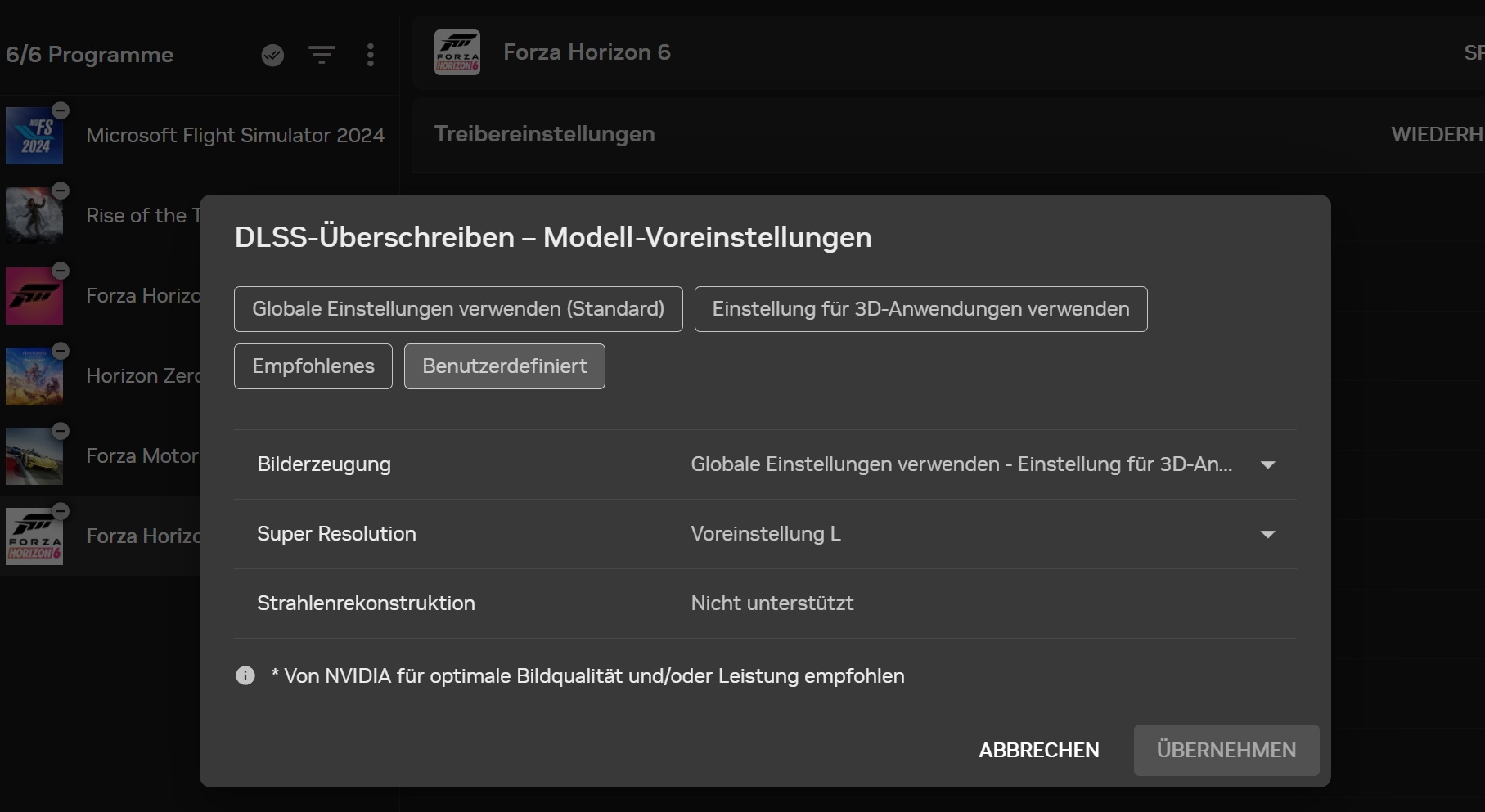The height and width of the screenshot is (812, 1485).
Task: Click the minus badge on the pink Forza Horizon thumbnail
Action: pyautogui.click(x=61, y=271)
